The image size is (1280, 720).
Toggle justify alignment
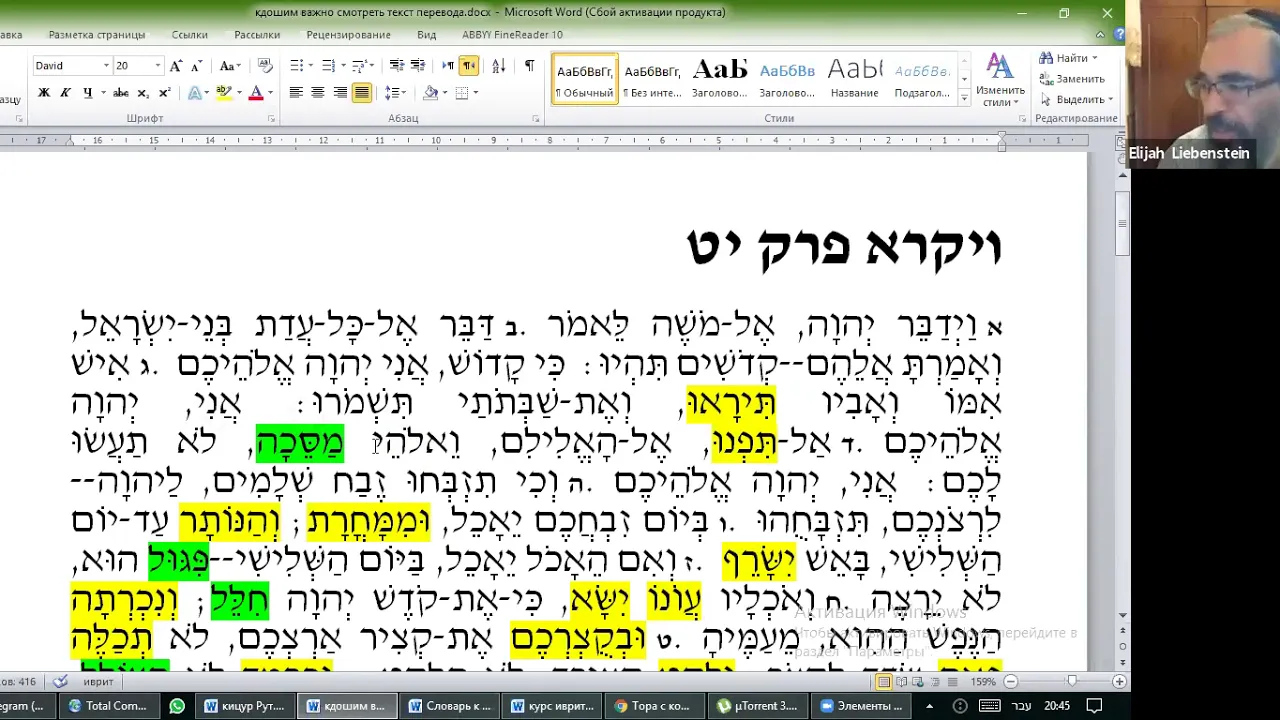point(362,93)
